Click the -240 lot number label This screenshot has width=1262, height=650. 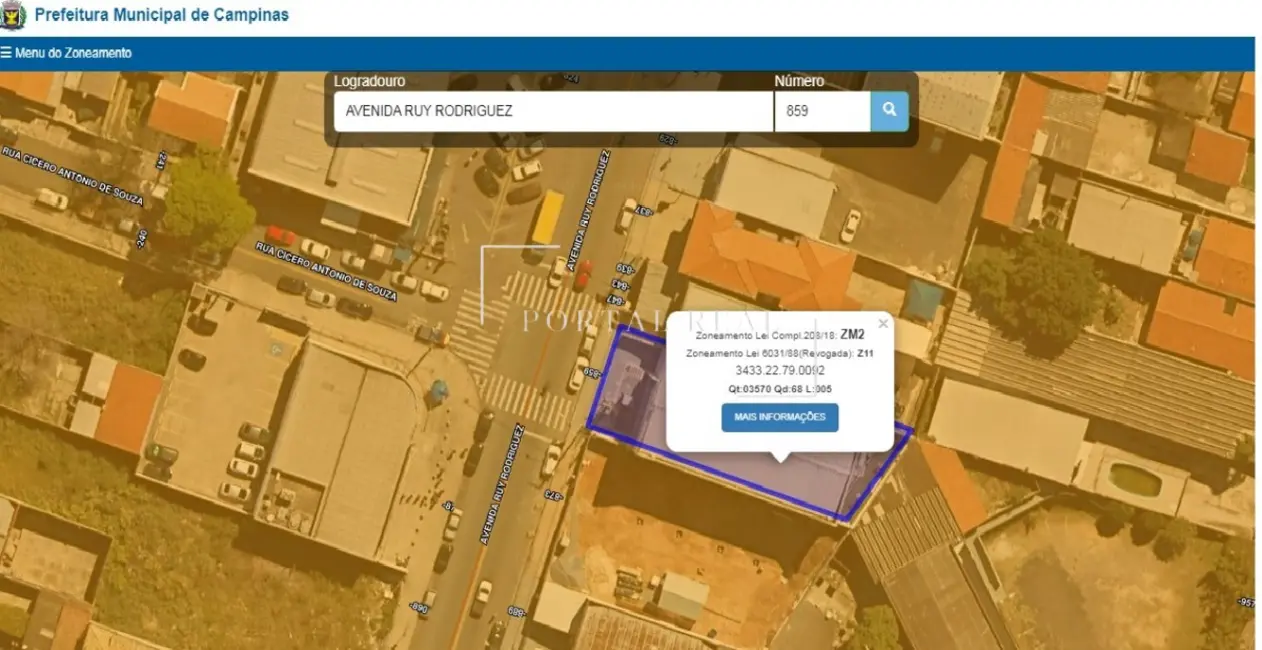[x=141, y=239]
